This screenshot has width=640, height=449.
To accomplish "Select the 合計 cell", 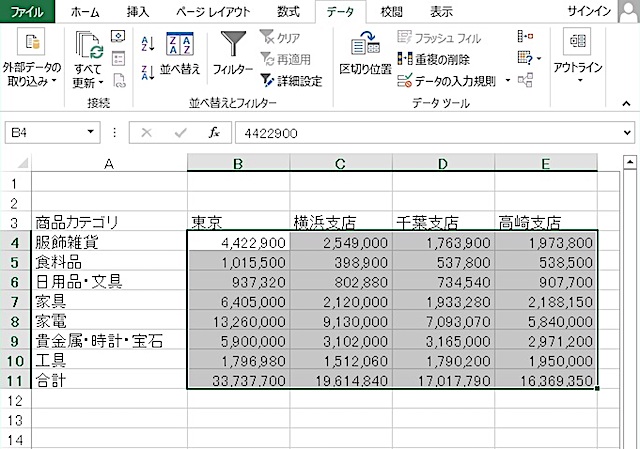I will click(x=109, y=381).
